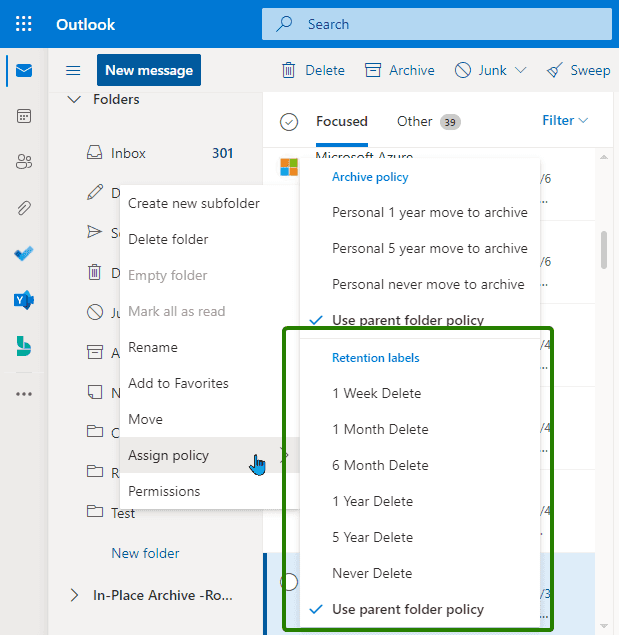Click the Sweep toolbar button
This screenshot has width=619, height=635.
click(x=578, y=70)
